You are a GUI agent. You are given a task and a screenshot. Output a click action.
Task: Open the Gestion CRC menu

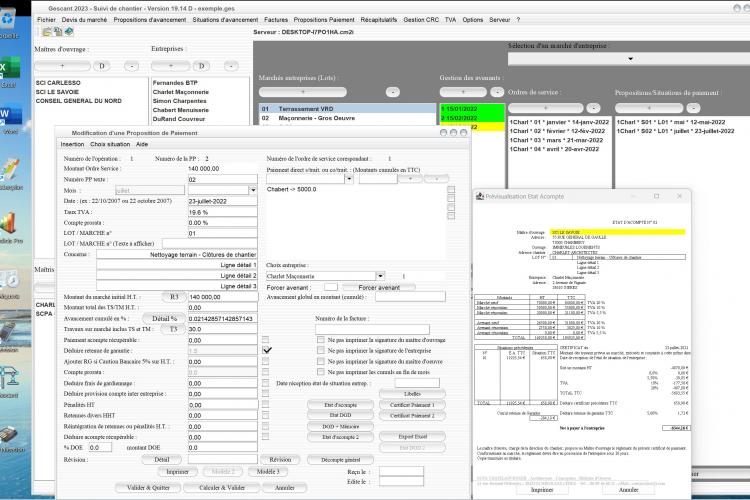click(x=421, y=20)
